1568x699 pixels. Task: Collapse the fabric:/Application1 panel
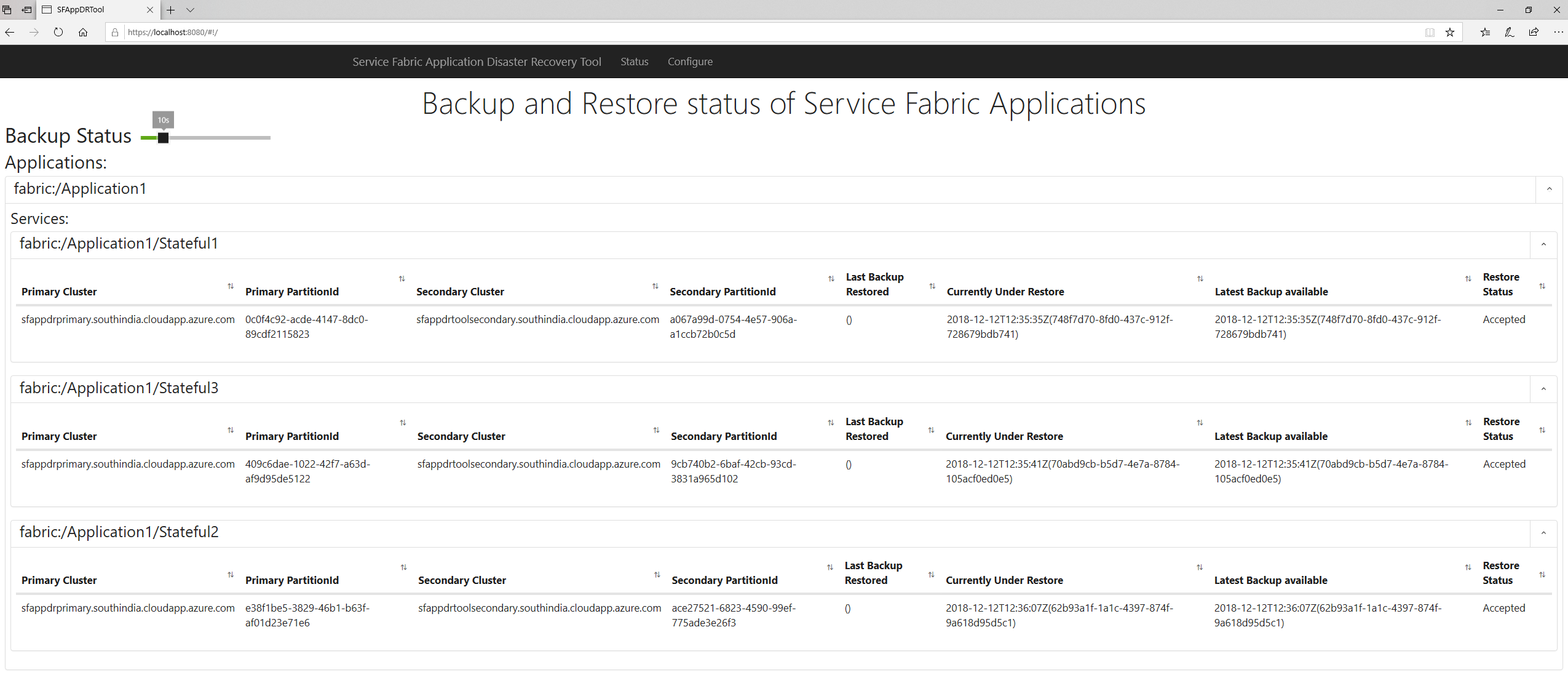coord(1549,190)
